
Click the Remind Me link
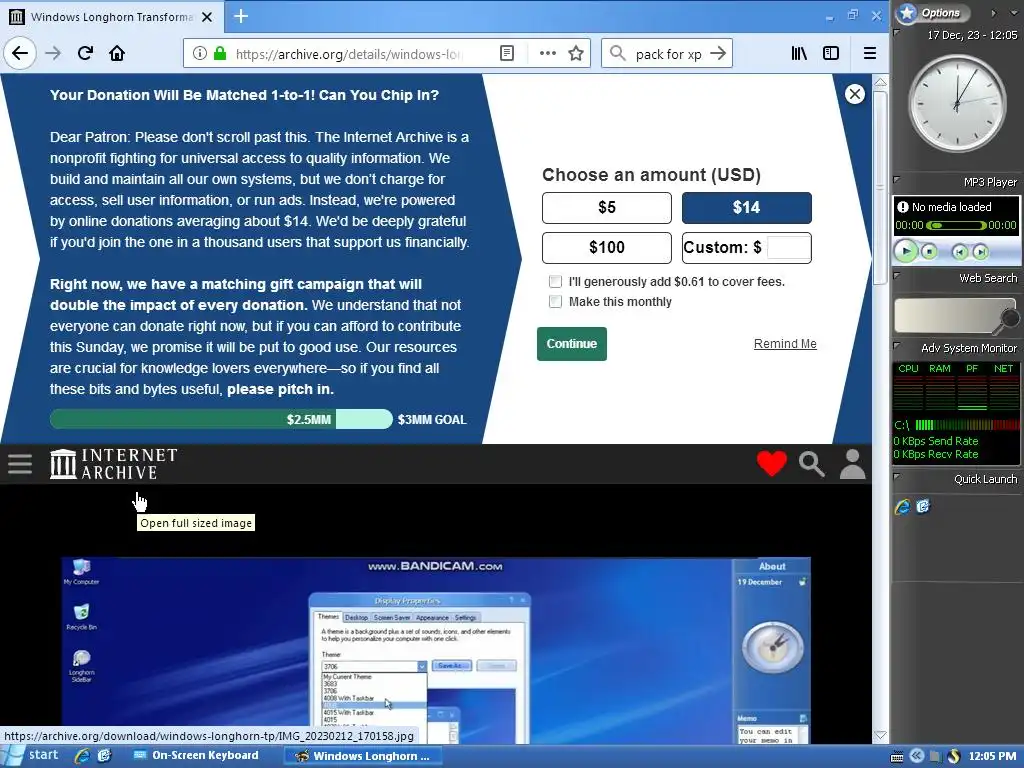click(785, 344)
